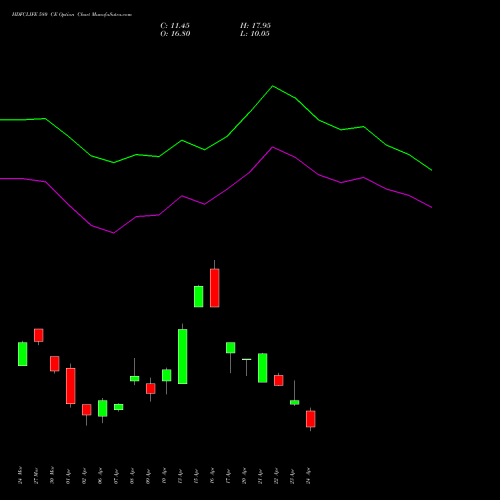
Task: Select the tall red candle above 01 Apr
Action: (x=71, y=386)
